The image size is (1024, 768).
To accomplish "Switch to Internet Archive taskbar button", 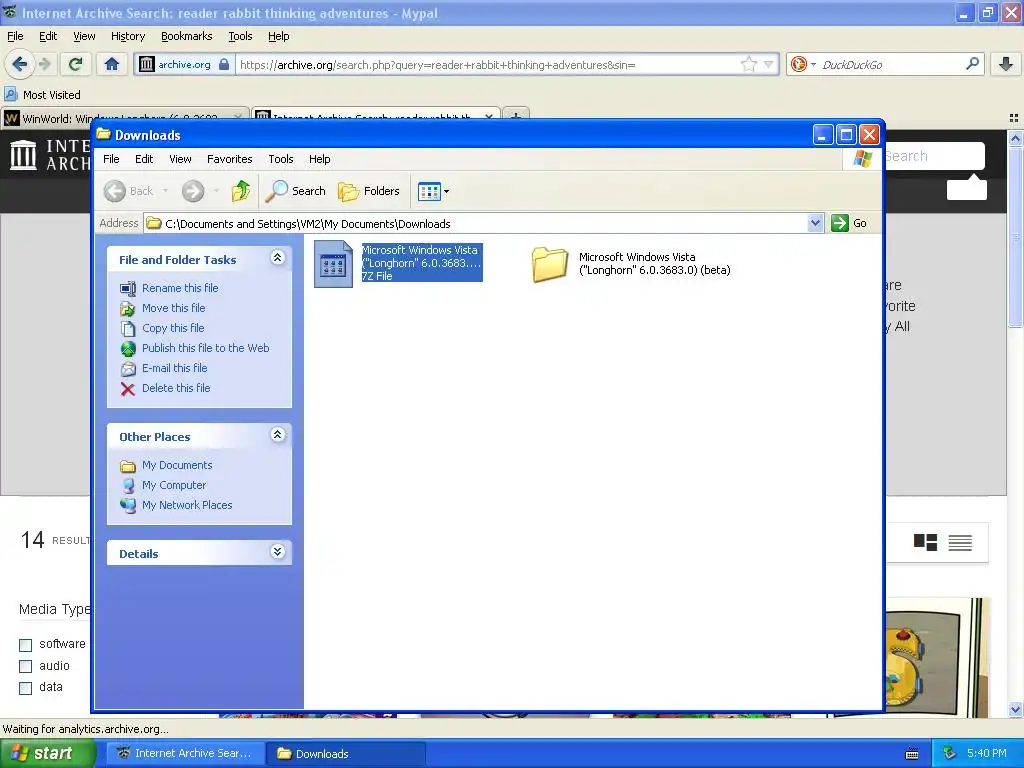I will [186, 753].
